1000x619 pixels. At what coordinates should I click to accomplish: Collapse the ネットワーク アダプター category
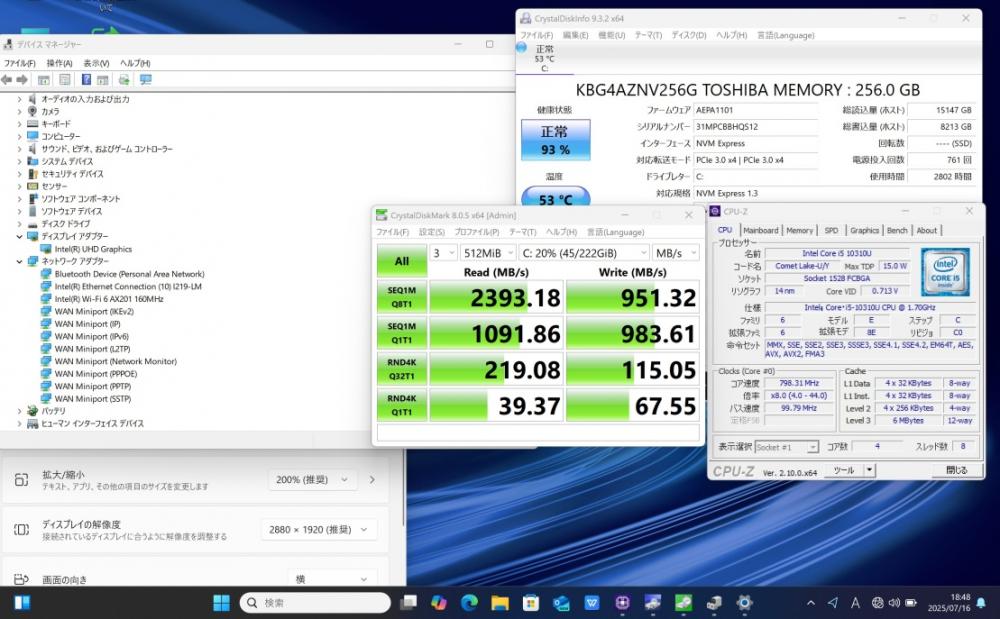pyautogui.click(x=19, y=261)
